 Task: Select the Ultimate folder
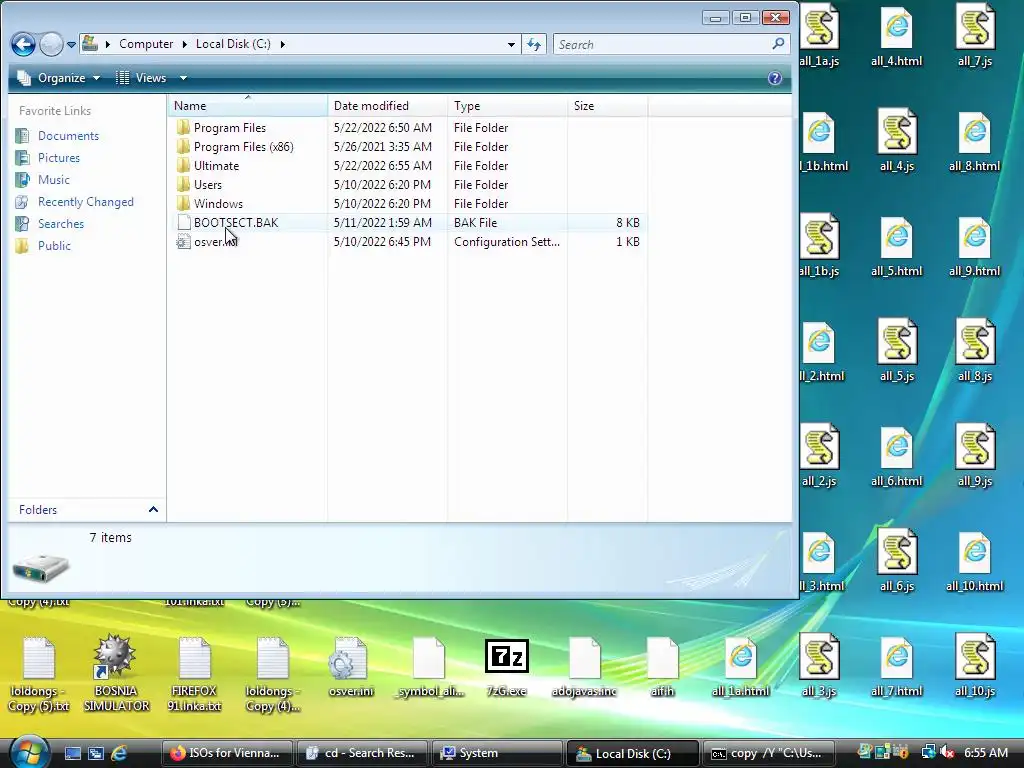[x=216, y=166]
